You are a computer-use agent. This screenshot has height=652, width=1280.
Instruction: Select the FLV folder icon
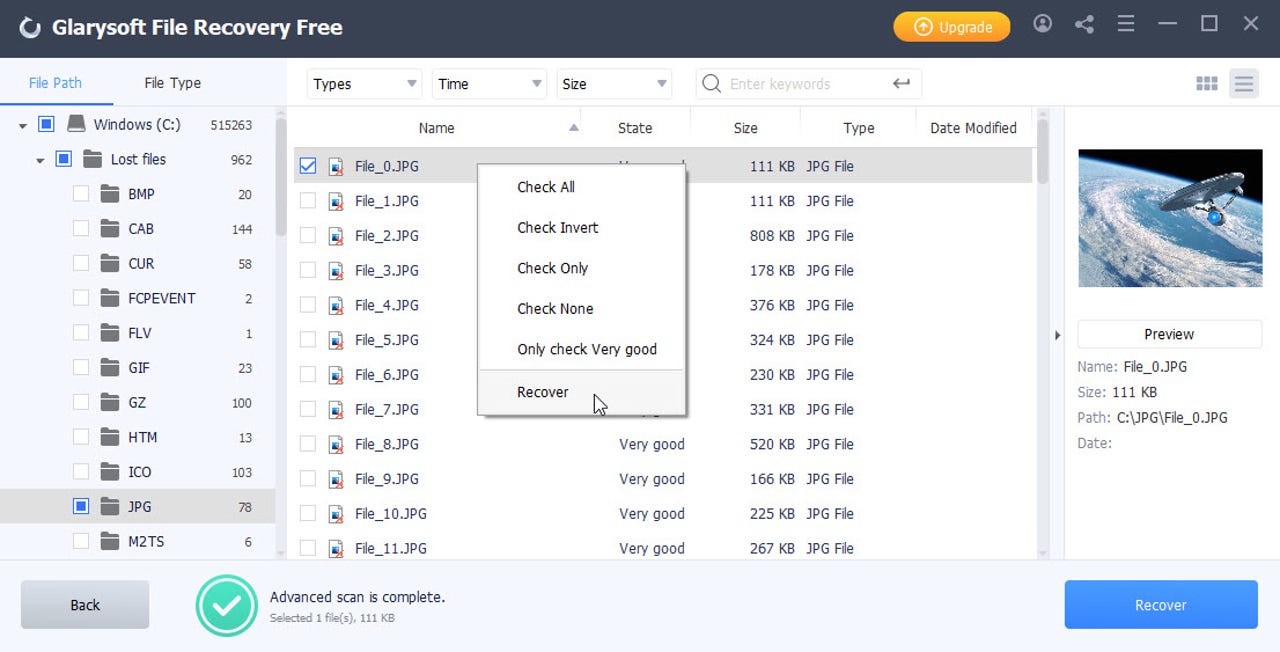(x=110, y=333)
